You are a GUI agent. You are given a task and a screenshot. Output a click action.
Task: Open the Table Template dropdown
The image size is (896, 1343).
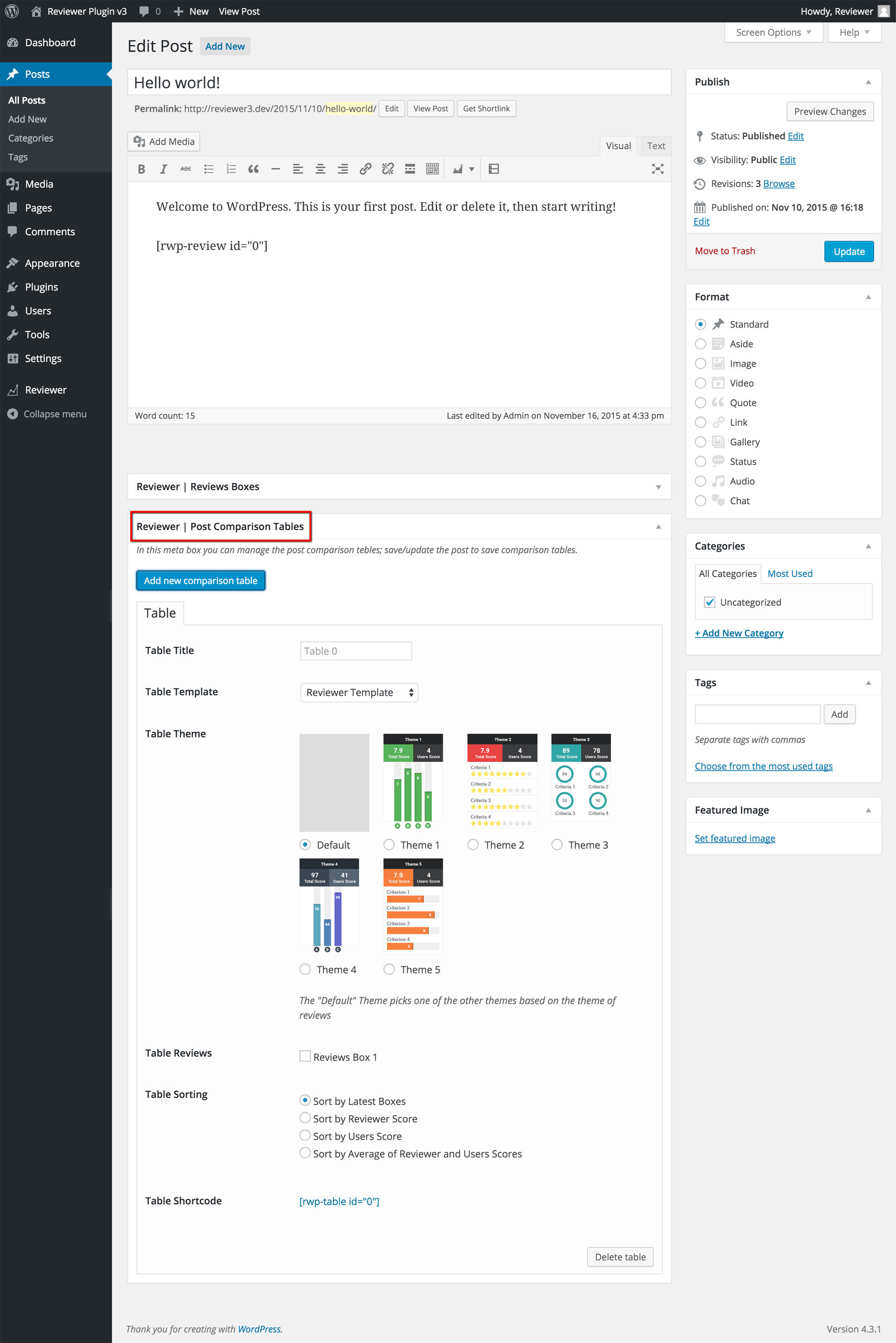pos(359,692)
